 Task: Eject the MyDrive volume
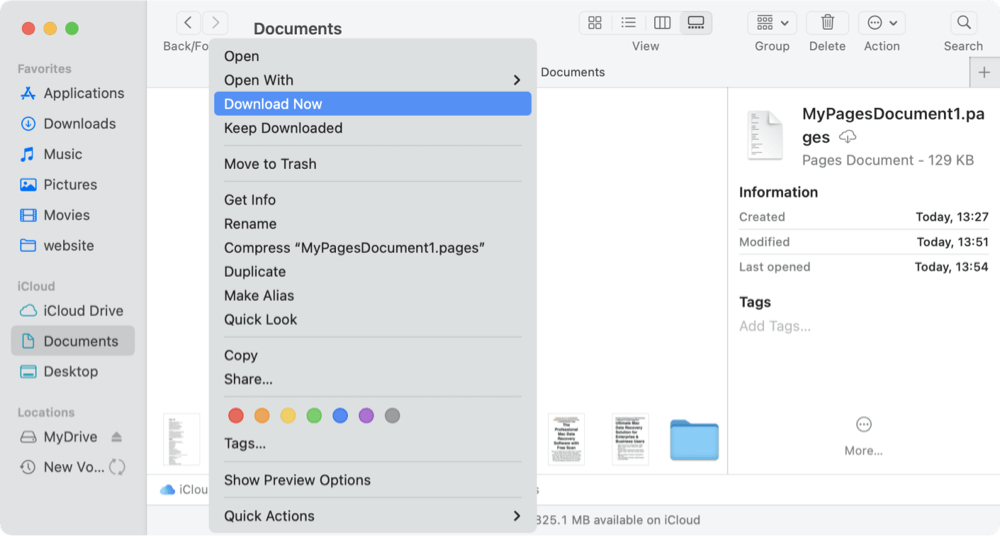(x=117, y=437)
